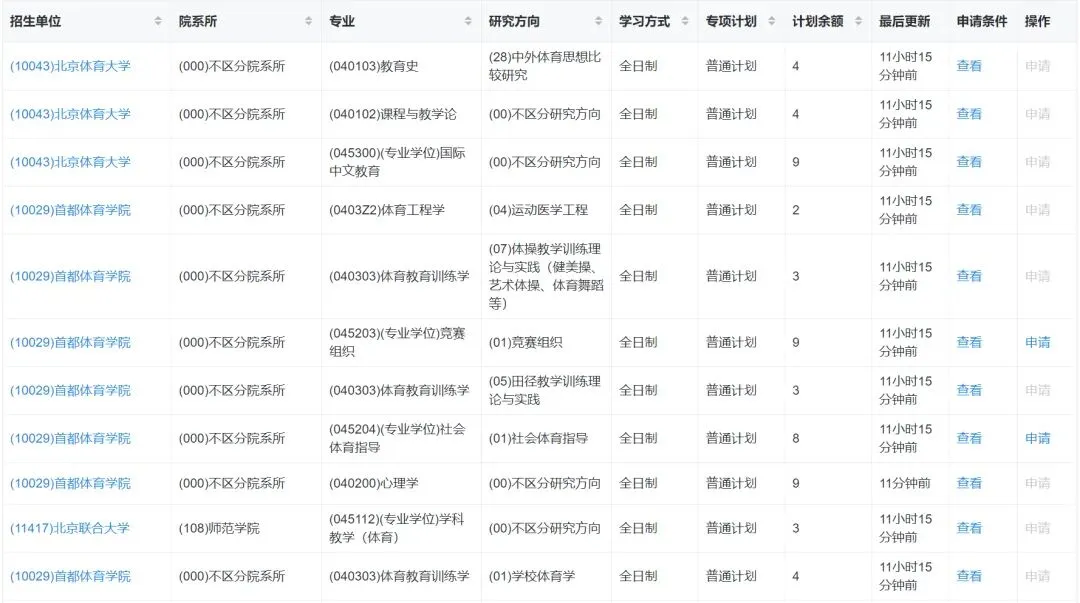Open 首都体育学院 link in the 体育工程学 row
Screen dimensions: 1080x603
(x=70, y=209)
